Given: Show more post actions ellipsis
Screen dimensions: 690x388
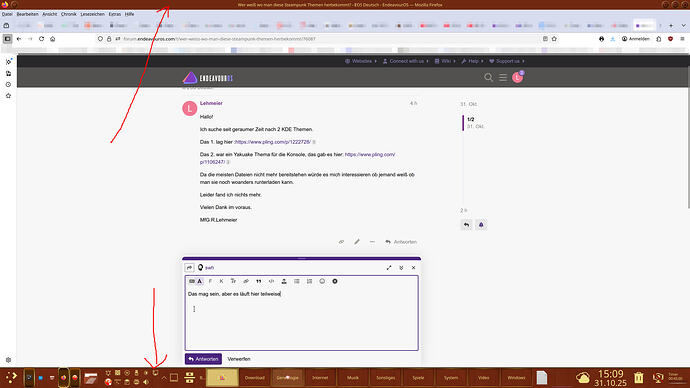Looking at the screenshot, I should click(x=372, y=242).
